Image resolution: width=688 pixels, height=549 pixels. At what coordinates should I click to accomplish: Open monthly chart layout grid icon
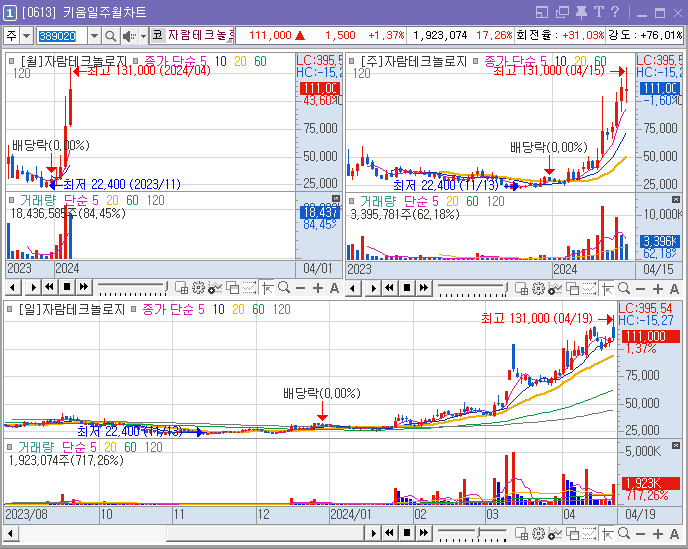tap(182, 288)
